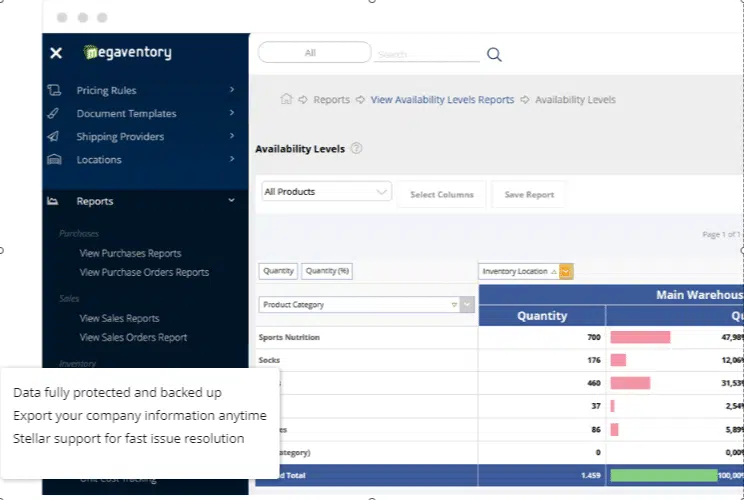
Task: Click the Quantity field button
Action: 278,271
